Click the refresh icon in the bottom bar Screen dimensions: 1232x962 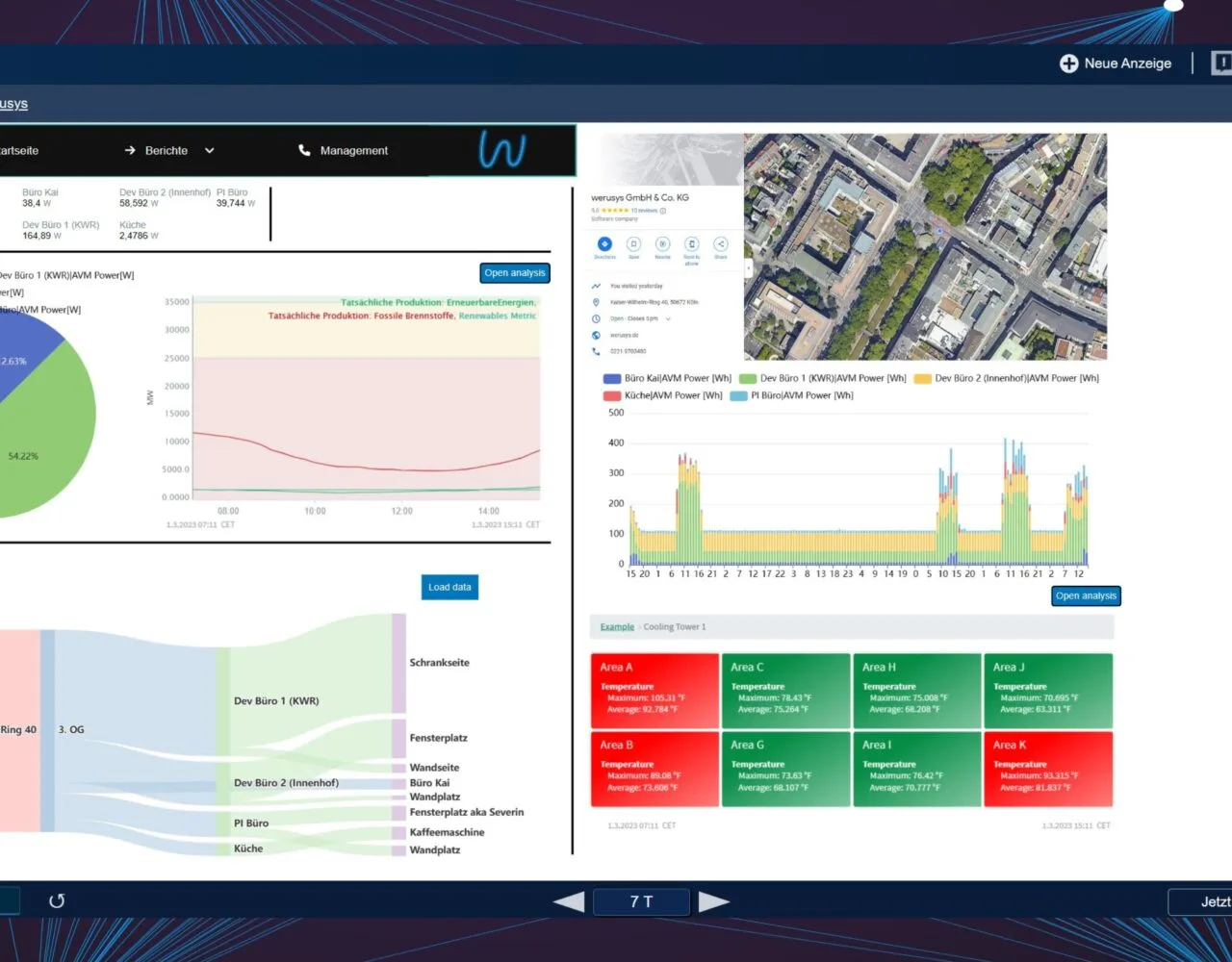[57, 900]
